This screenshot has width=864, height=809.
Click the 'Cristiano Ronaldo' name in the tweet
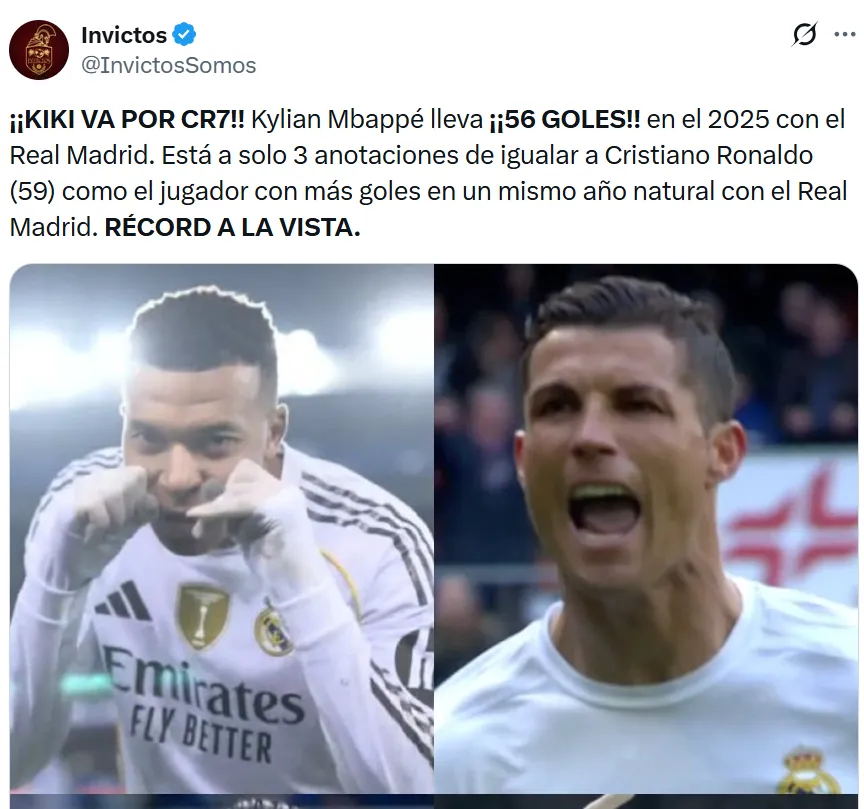pos(709,155)
